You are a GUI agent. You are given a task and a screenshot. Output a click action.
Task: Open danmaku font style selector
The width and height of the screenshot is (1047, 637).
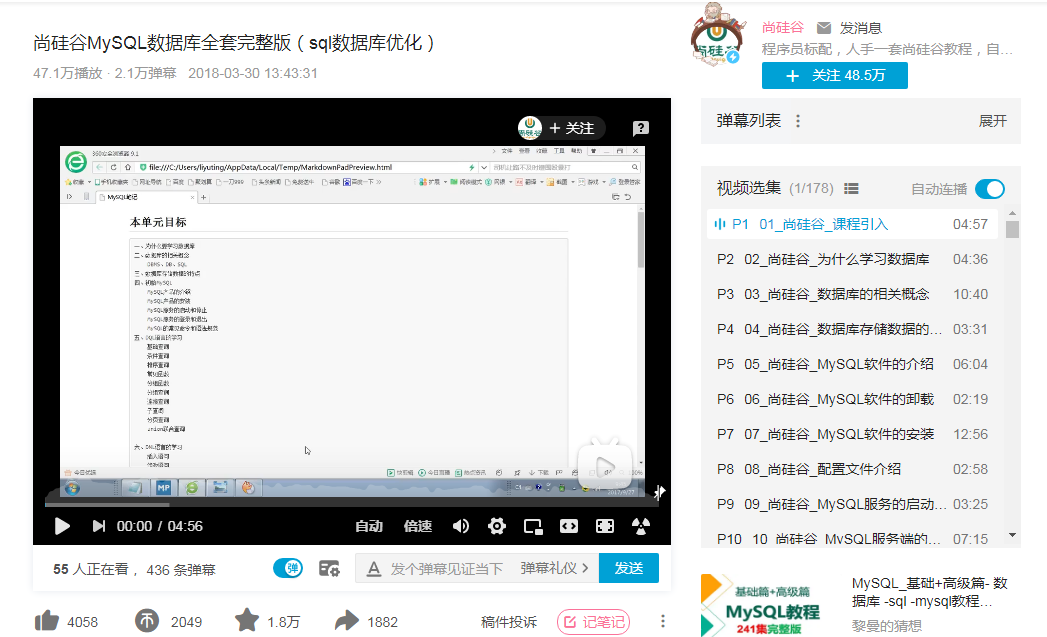pos(373,567)
